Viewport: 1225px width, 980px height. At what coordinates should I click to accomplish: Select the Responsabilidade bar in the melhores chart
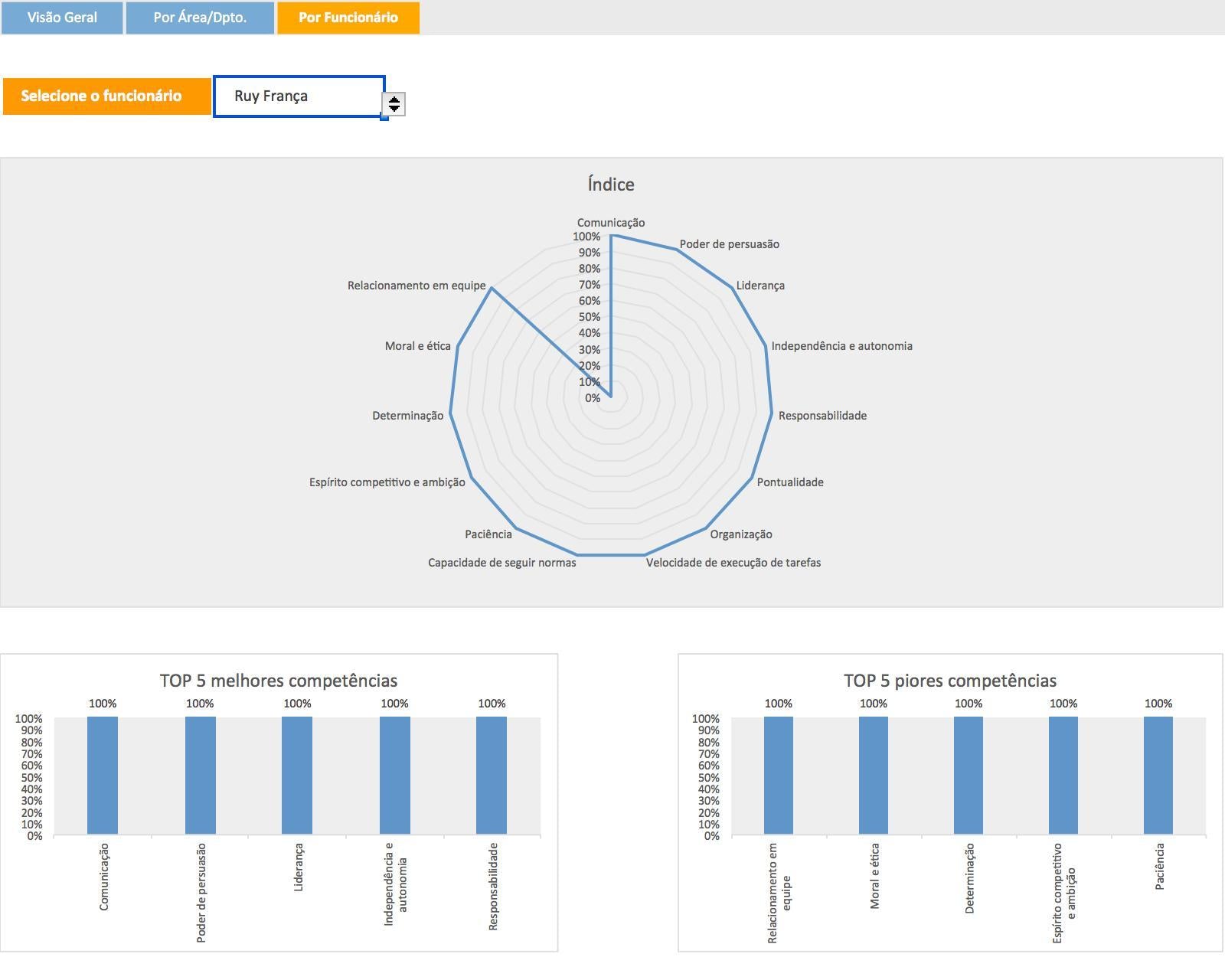[492, 775]
